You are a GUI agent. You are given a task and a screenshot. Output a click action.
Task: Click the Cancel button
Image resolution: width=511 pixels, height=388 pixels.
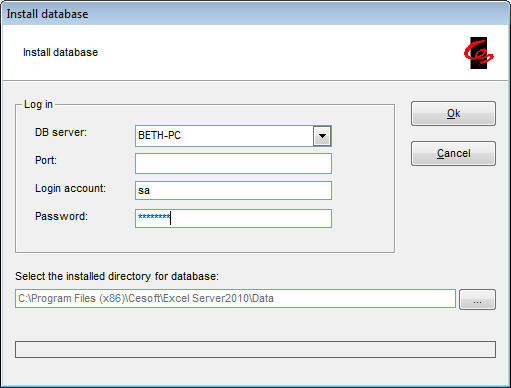pos(453,153)
